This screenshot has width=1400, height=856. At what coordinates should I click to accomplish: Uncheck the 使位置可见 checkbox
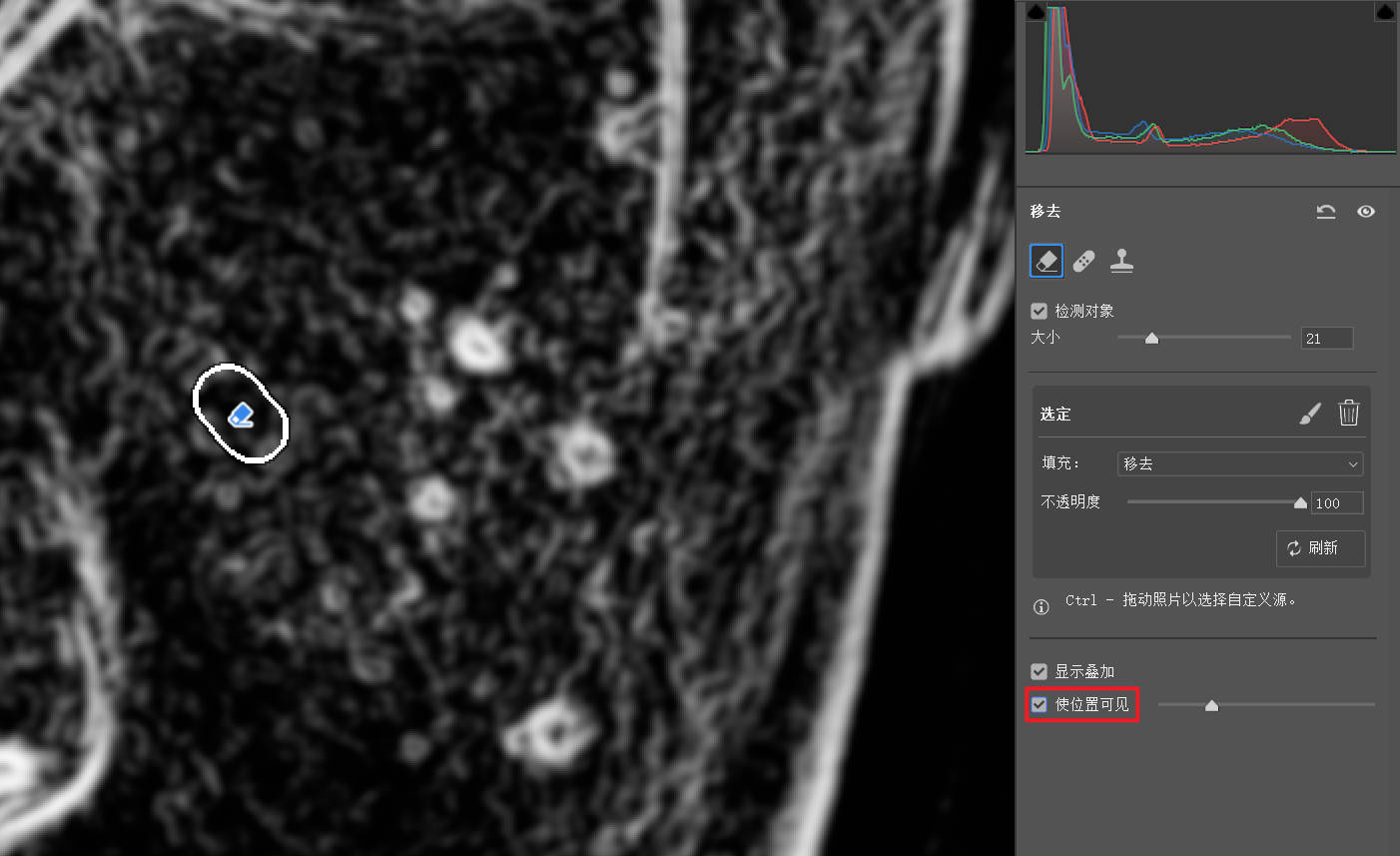pyautogui.click(x=1040, y=704)
